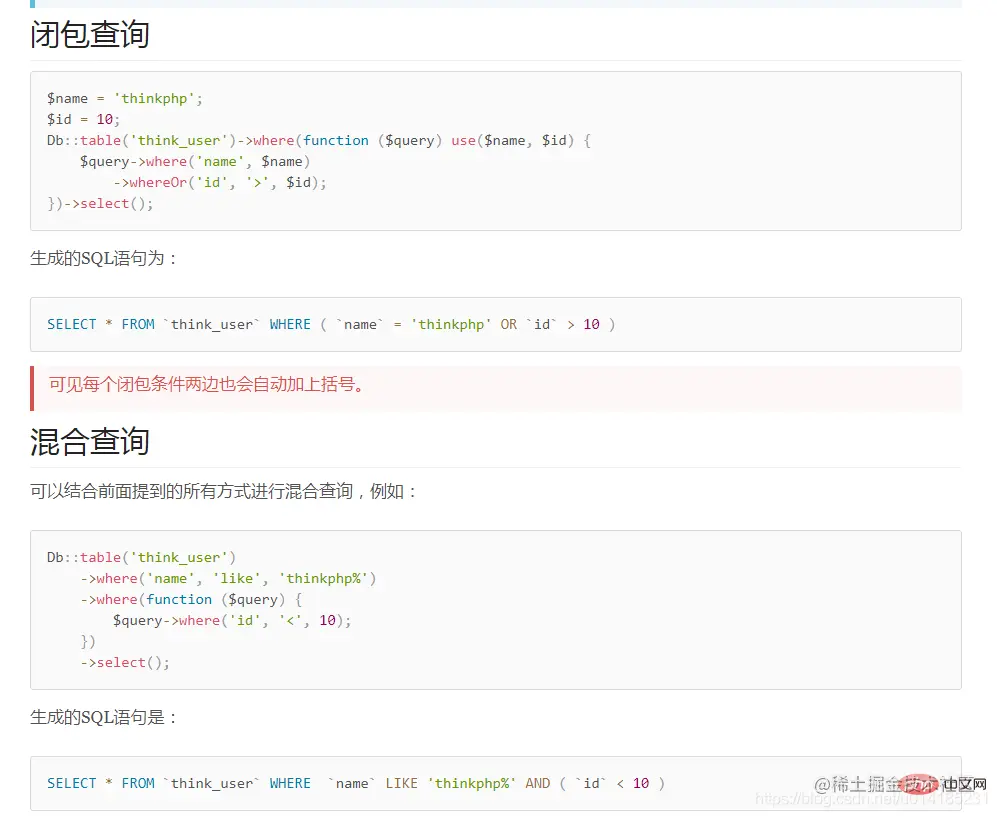This screenshot has height=817, width=997.
Task: Click the })->select(); line
Action: pos(100,203)
